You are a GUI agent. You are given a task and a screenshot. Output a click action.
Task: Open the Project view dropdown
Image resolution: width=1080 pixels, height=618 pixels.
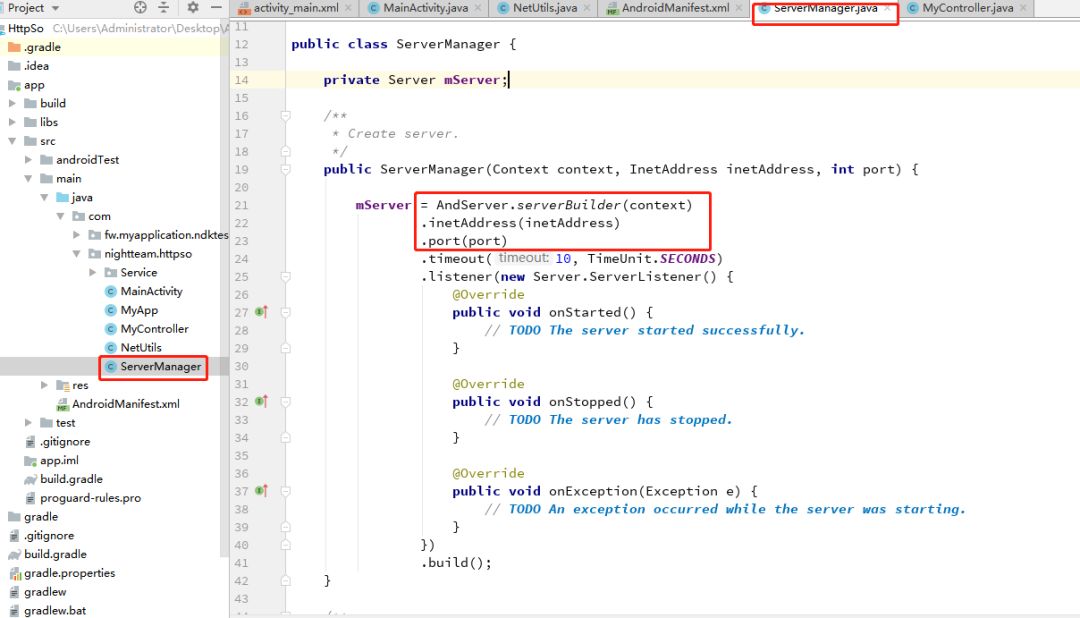tap(55, 8)
